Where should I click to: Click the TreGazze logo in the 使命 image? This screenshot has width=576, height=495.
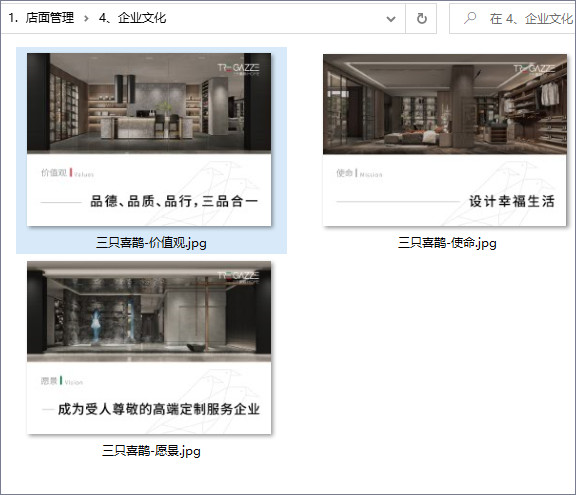(534, 69)
